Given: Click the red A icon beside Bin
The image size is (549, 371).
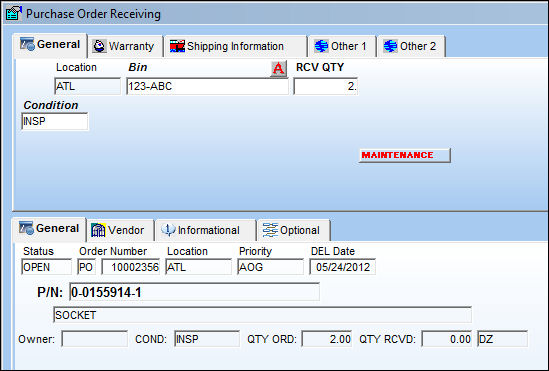Looking at the screenshot, I should [278, 68].
